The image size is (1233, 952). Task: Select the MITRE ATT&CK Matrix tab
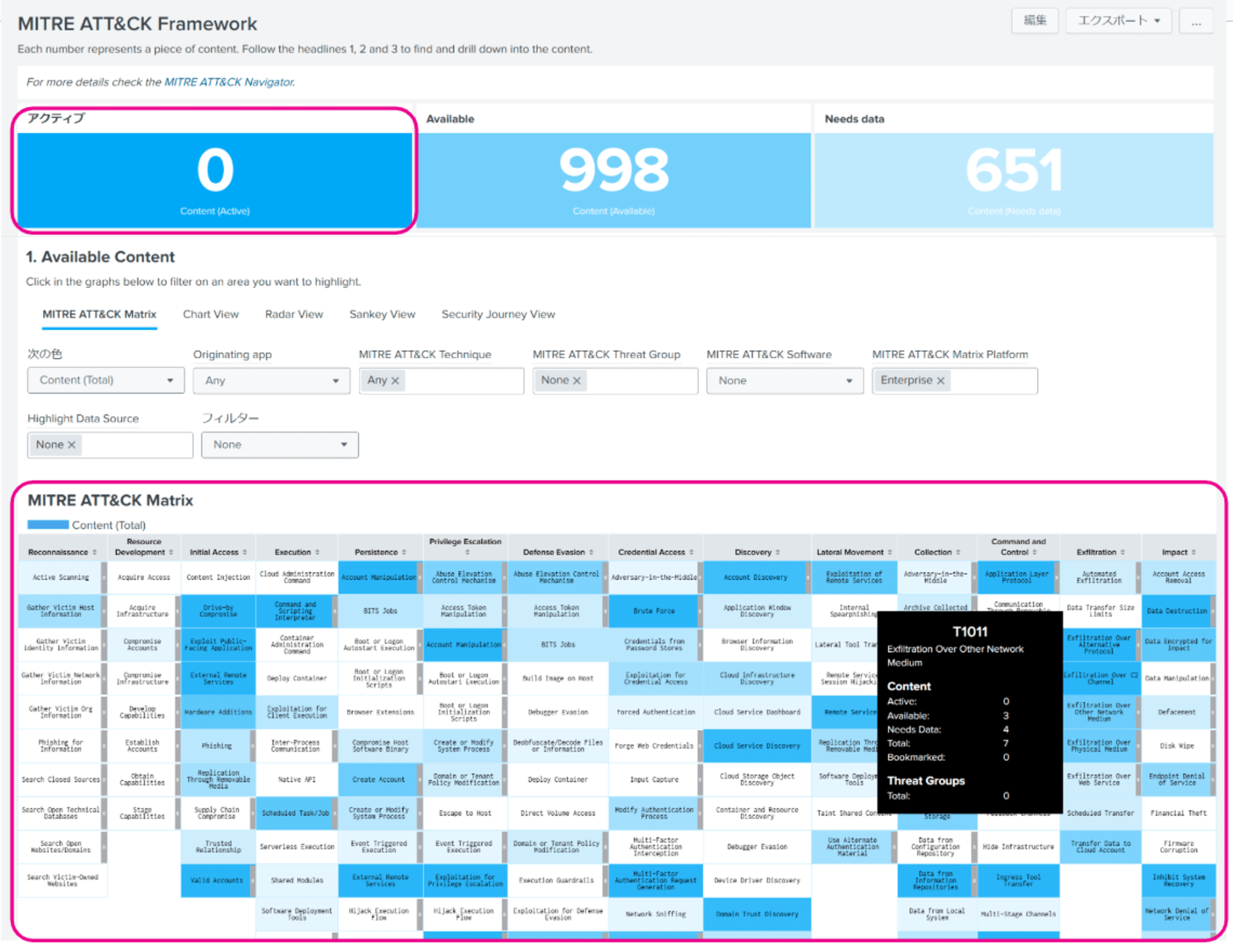coord(99,314)
